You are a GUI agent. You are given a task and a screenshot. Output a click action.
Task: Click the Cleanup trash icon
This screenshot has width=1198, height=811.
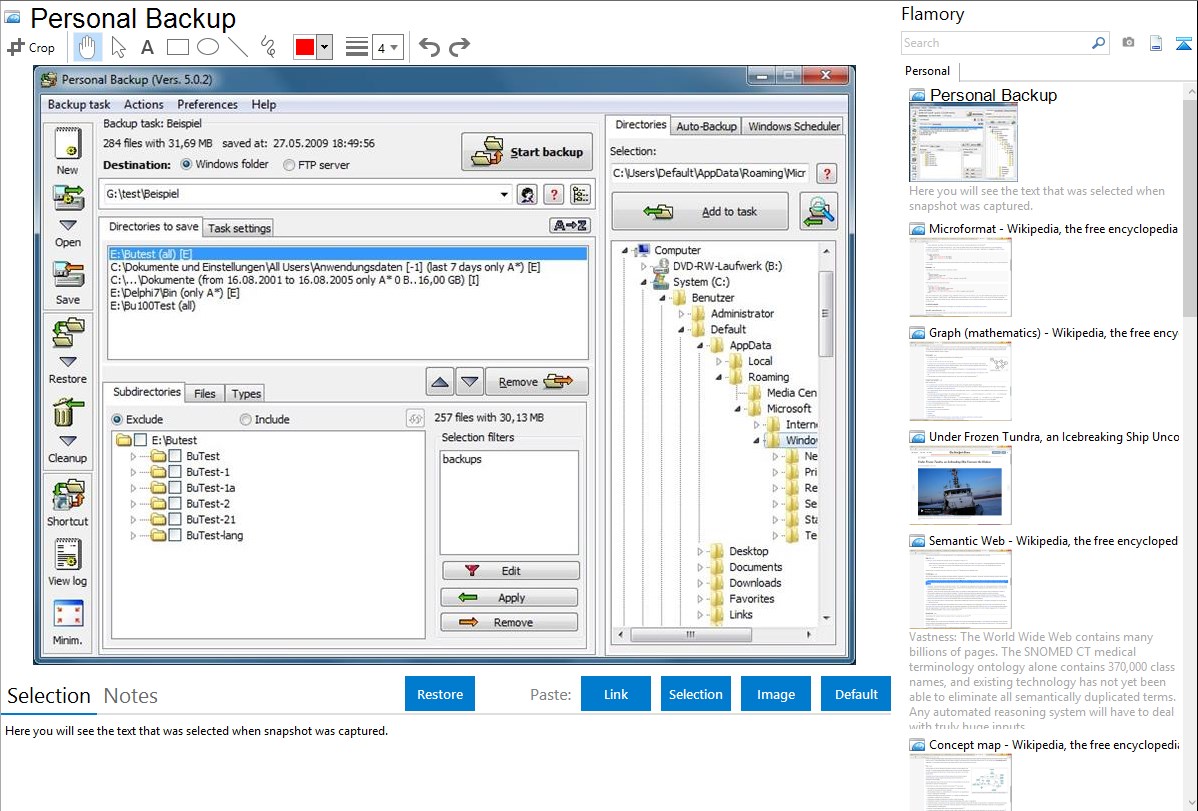pyautogui.click(x=67, y=413)
